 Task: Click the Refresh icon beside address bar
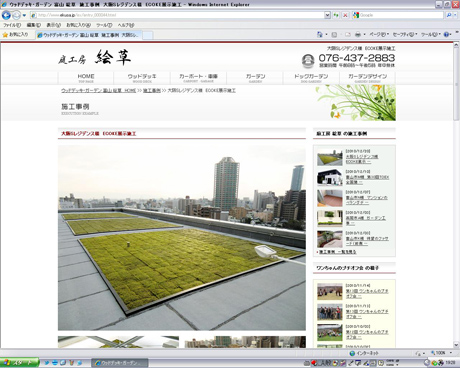336,15
